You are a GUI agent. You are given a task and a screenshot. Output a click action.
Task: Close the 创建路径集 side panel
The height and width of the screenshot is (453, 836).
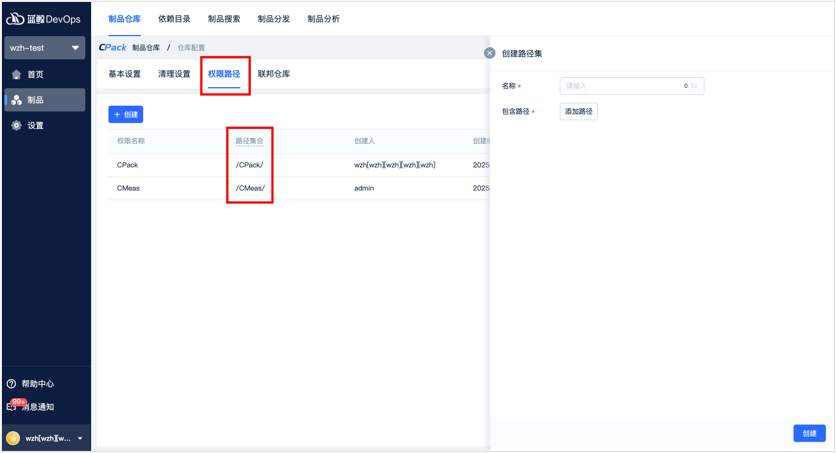pos(489,53)
